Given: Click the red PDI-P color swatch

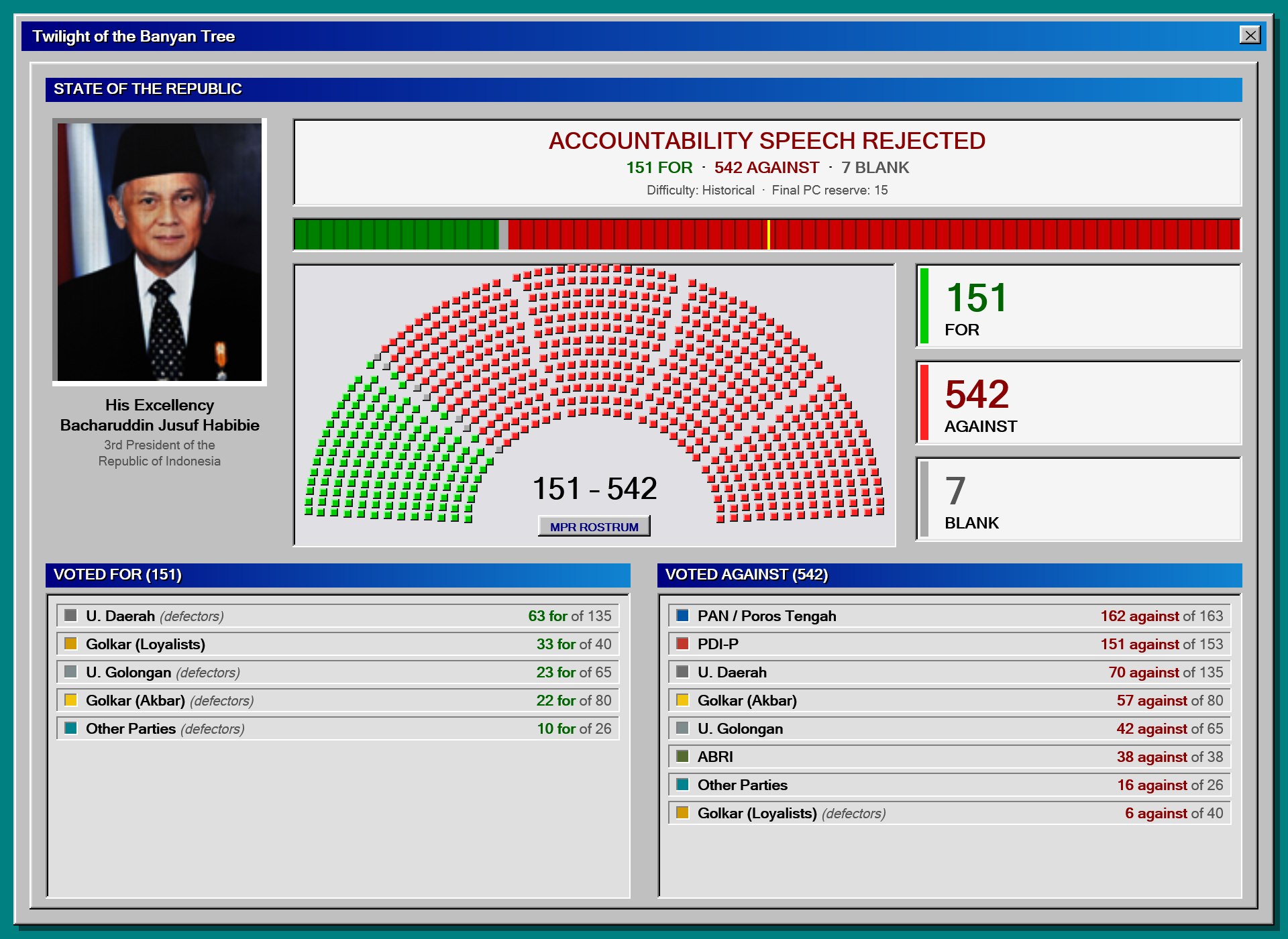Looking at the screenshot, I should tap(682, 643).
